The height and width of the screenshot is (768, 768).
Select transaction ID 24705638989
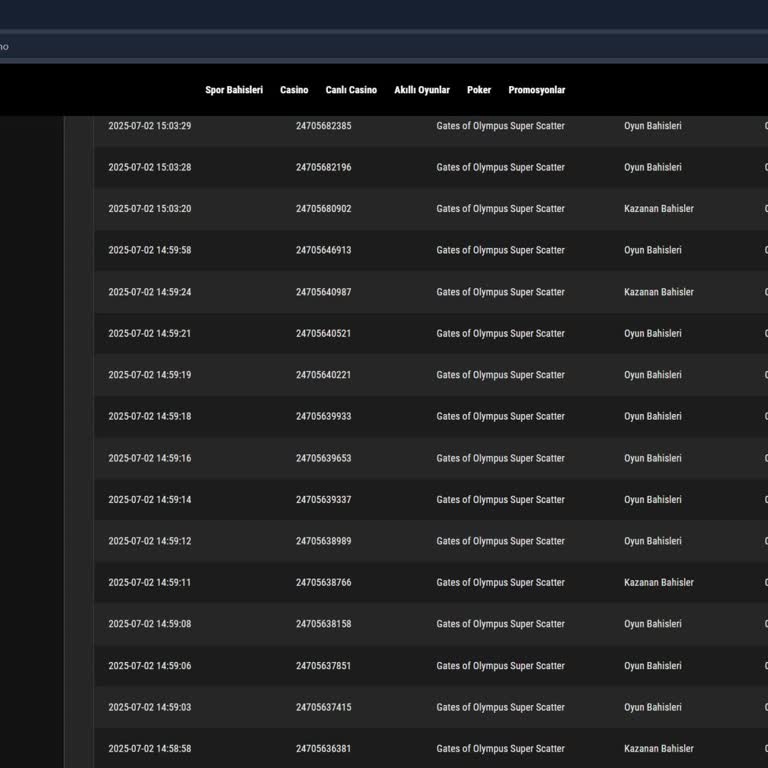[x=323, y=541]
